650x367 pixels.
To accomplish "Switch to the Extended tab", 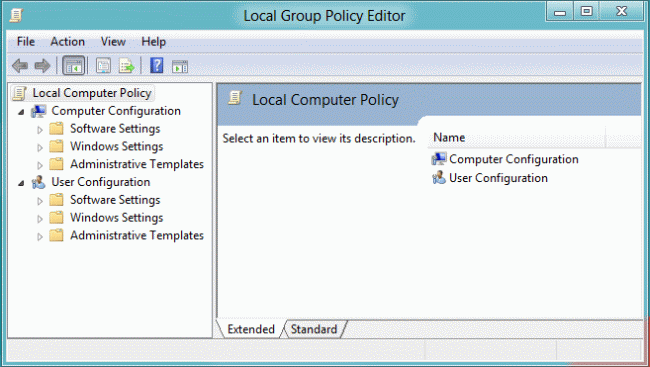I will [x=251, y=329].
